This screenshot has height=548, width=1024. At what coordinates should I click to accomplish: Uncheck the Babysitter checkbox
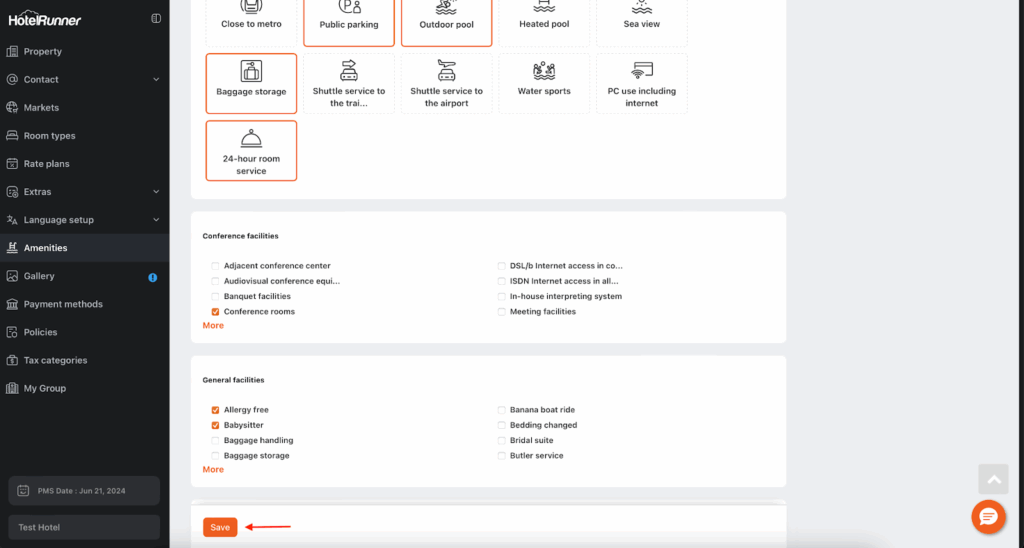215,425
